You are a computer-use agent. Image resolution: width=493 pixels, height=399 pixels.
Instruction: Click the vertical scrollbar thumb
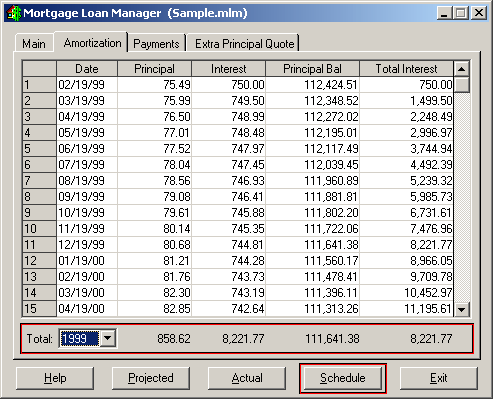pos(462,85)
